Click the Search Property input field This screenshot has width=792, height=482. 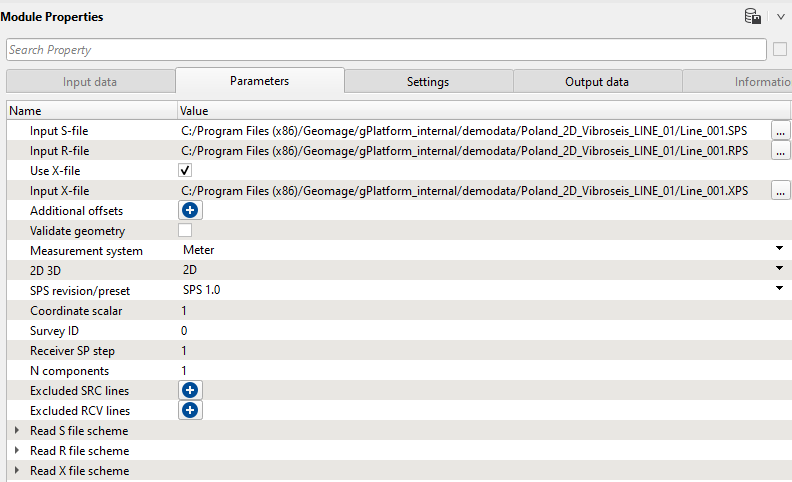(x=385, y=50)
